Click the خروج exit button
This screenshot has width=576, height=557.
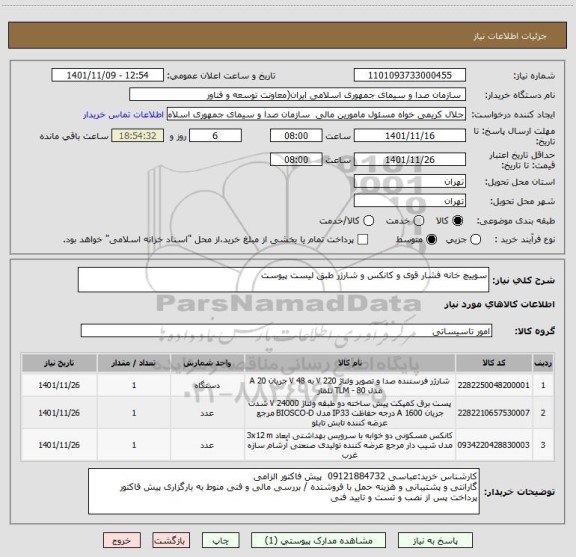point(122,540)
